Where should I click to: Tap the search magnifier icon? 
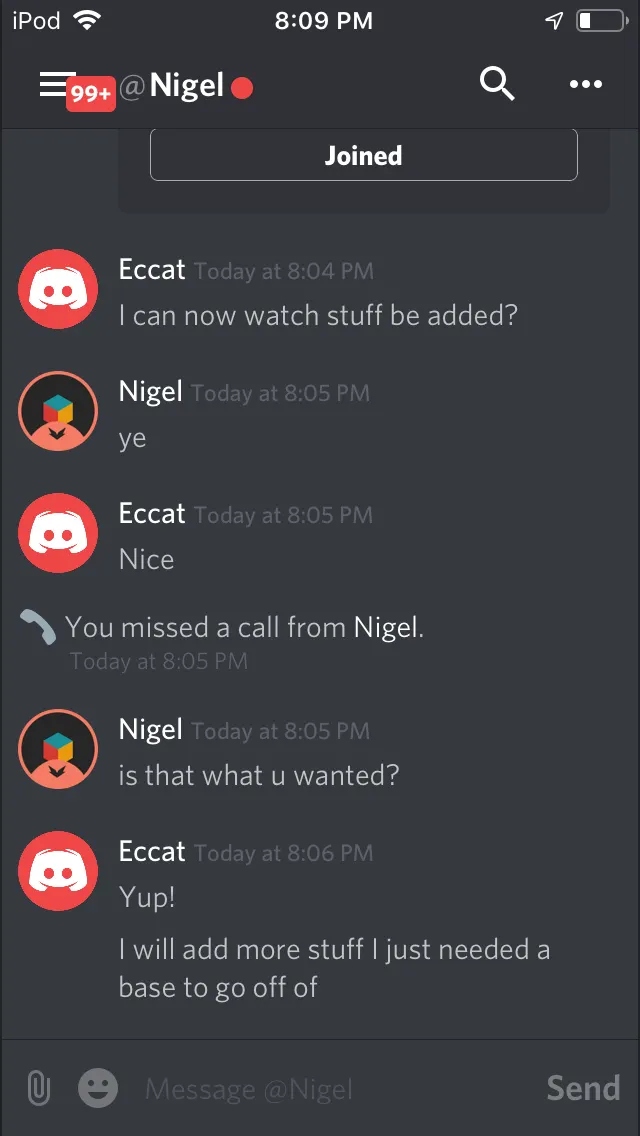[x=497, y=84]
